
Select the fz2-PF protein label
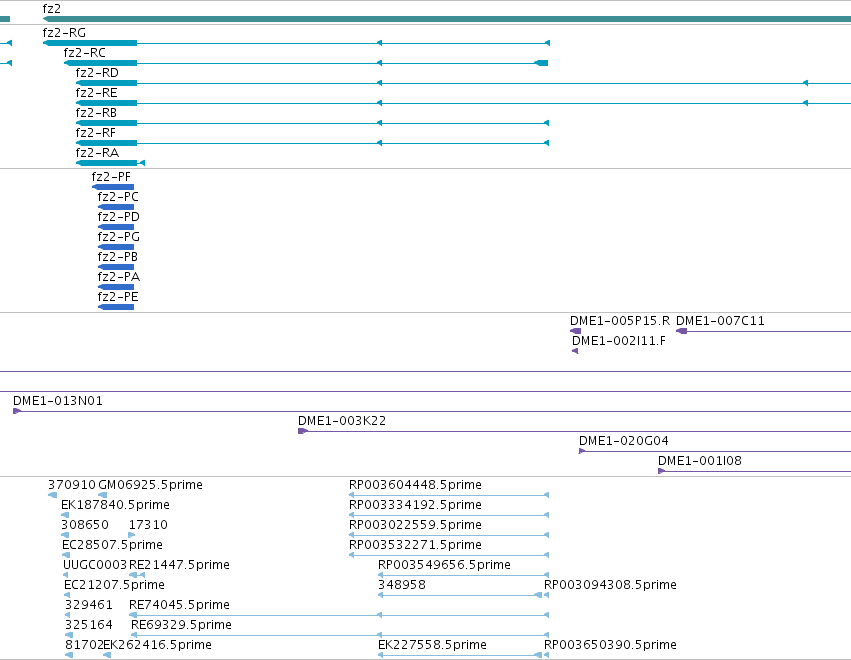coord(111,177)
